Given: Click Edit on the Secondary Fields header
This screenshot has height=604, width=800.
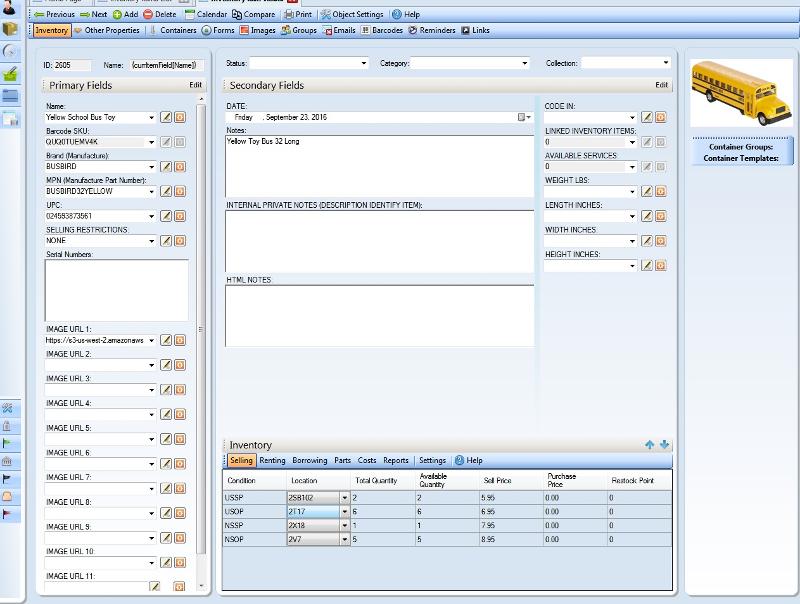Looking at the screenshot, I should coord(661,86).
